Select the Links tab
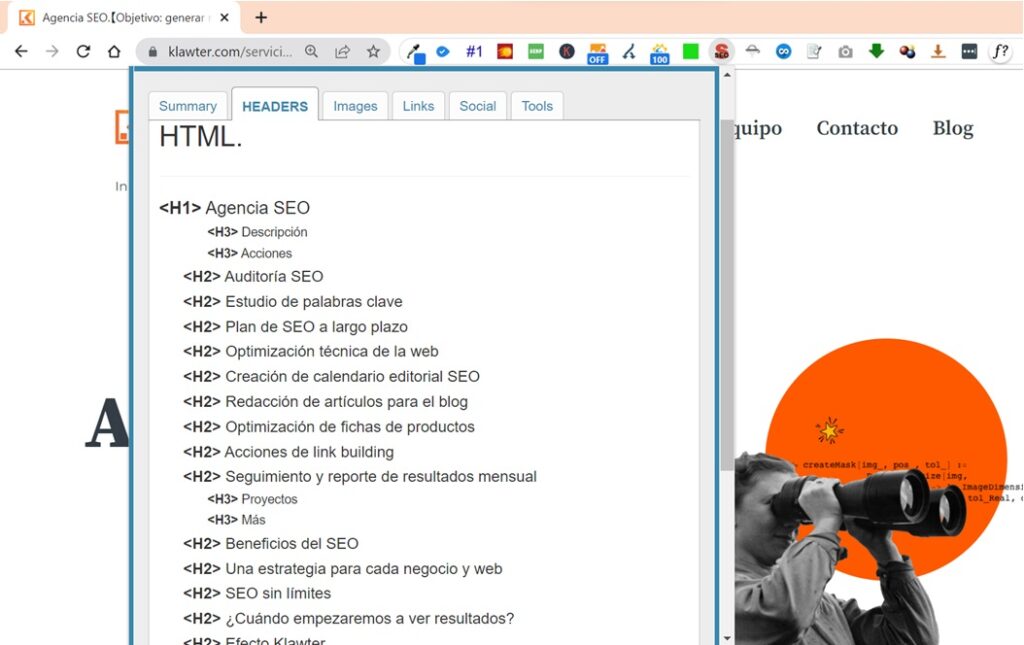This screenshot has height=645, width=1024. (418, 106)
